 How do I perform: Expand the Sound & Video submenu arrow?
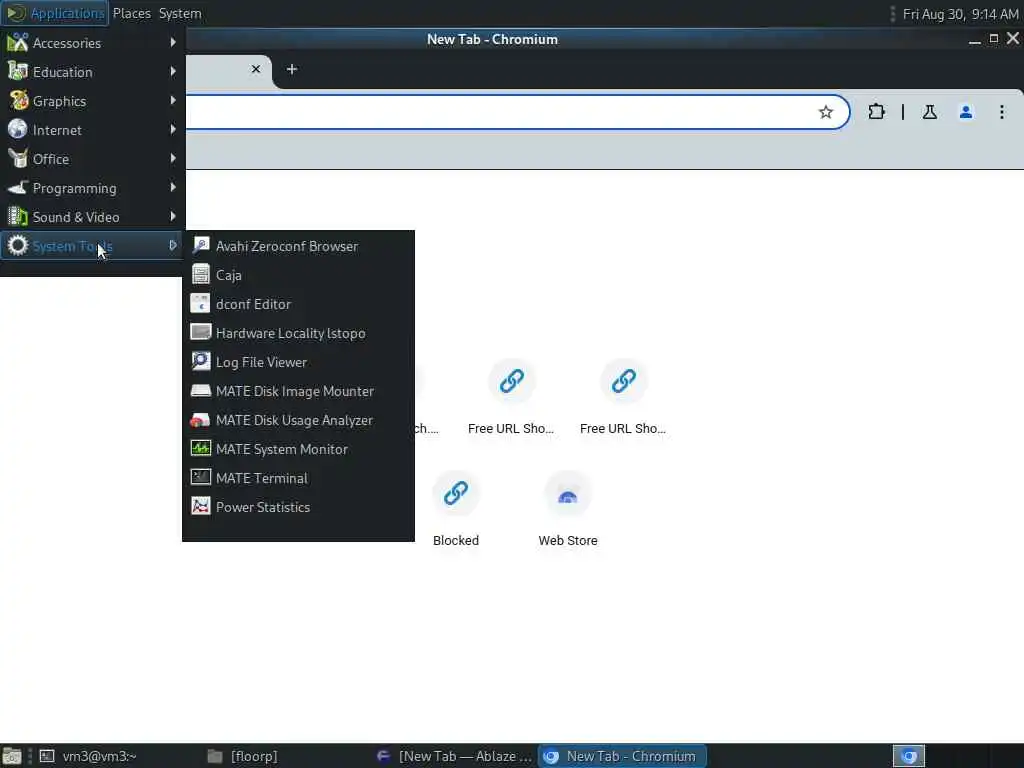(173, 216)
